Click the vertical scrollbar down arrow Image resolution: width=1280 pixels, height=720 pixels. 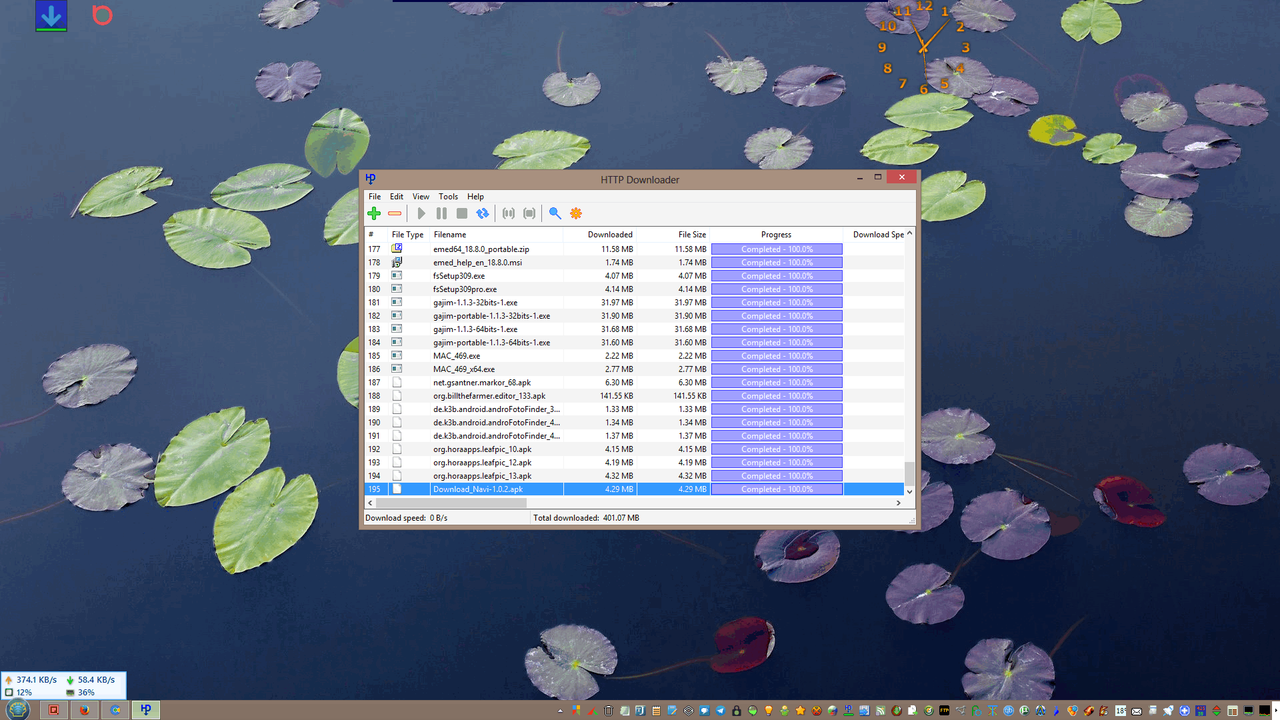(x=909, y=491)
